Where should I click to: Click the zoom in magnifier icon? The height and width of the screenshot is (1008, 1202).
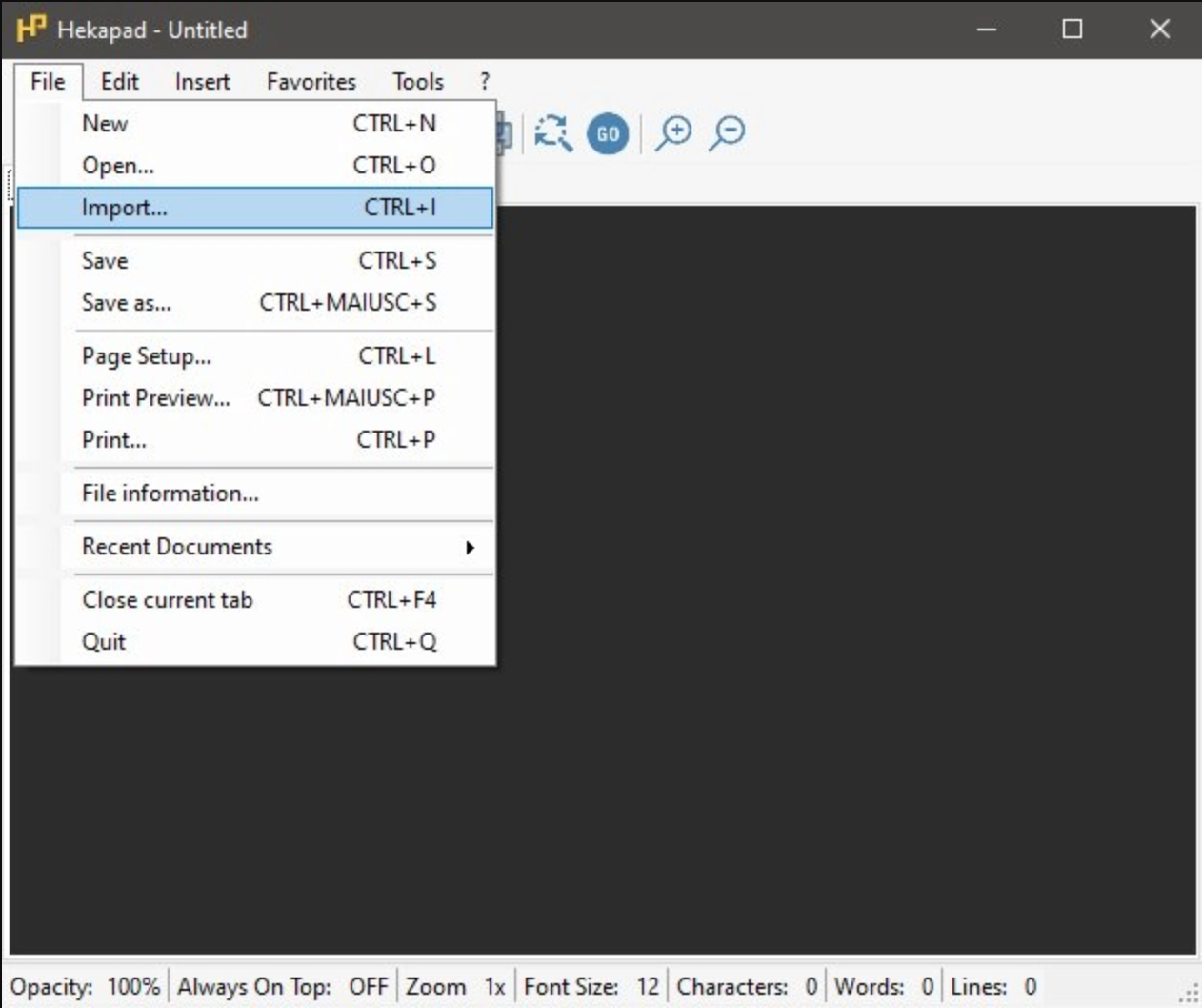click(x=673, y=133)
